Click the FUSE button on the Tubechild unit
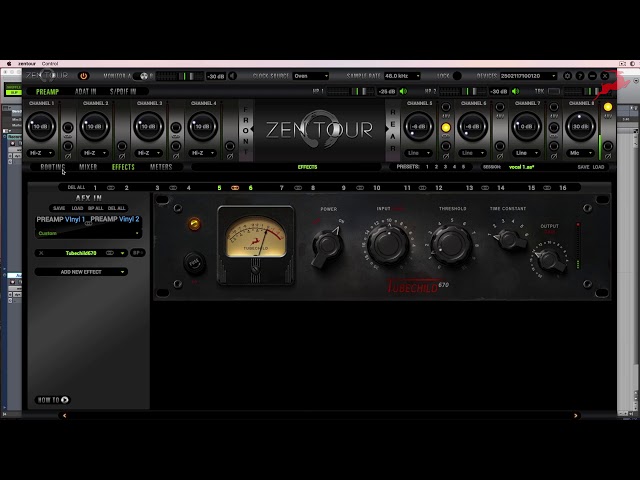 point(194,263)
